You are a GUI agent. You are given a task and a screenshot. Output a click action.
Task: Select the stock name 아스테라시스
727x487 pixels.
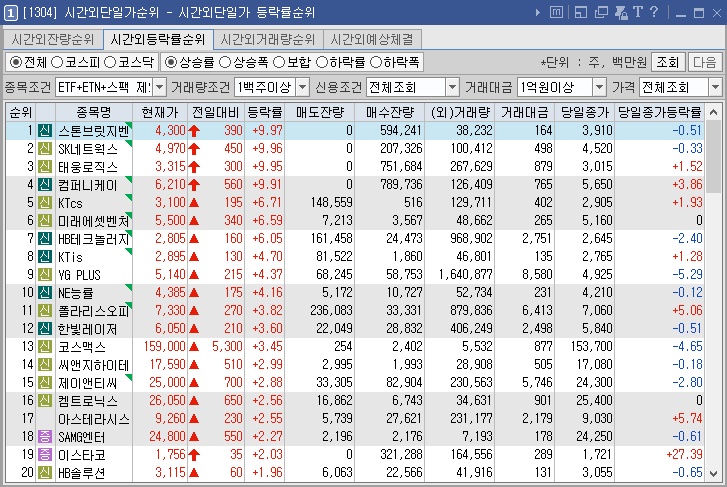coord(94,419)
